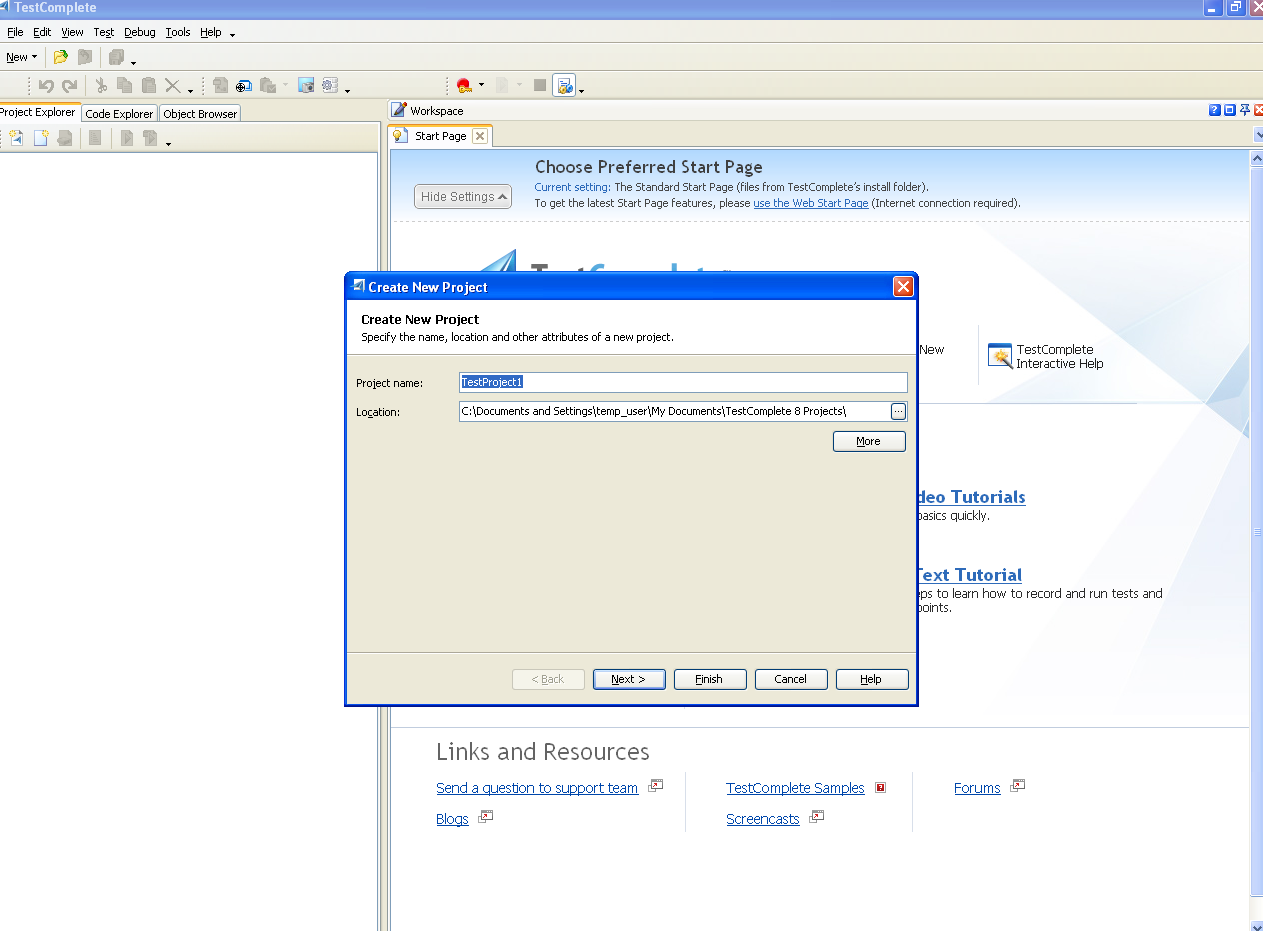Click the dialog Help button
The image size is (1263, 931).
871,679
